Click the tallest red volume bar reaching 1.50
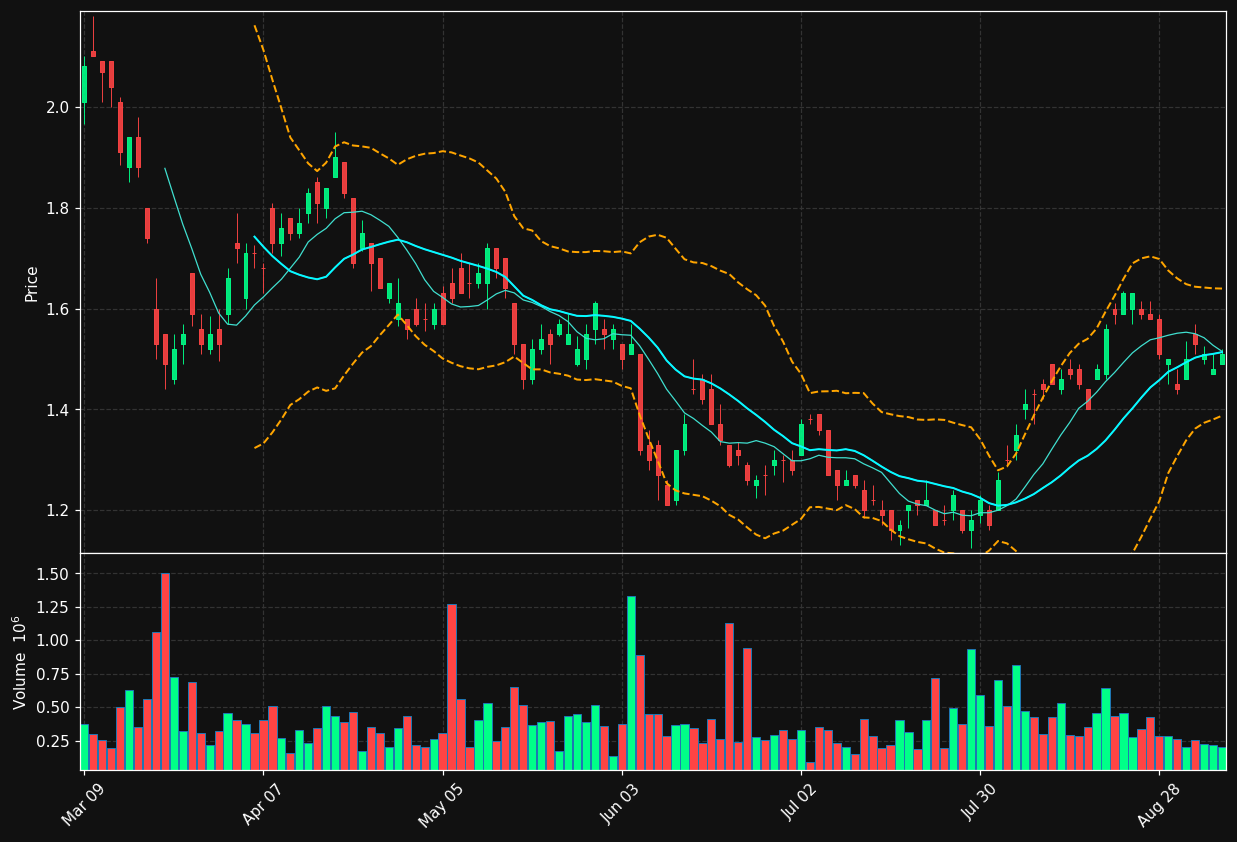Image resolution: width=1237 pixels, height=842 pixels. 165,671
